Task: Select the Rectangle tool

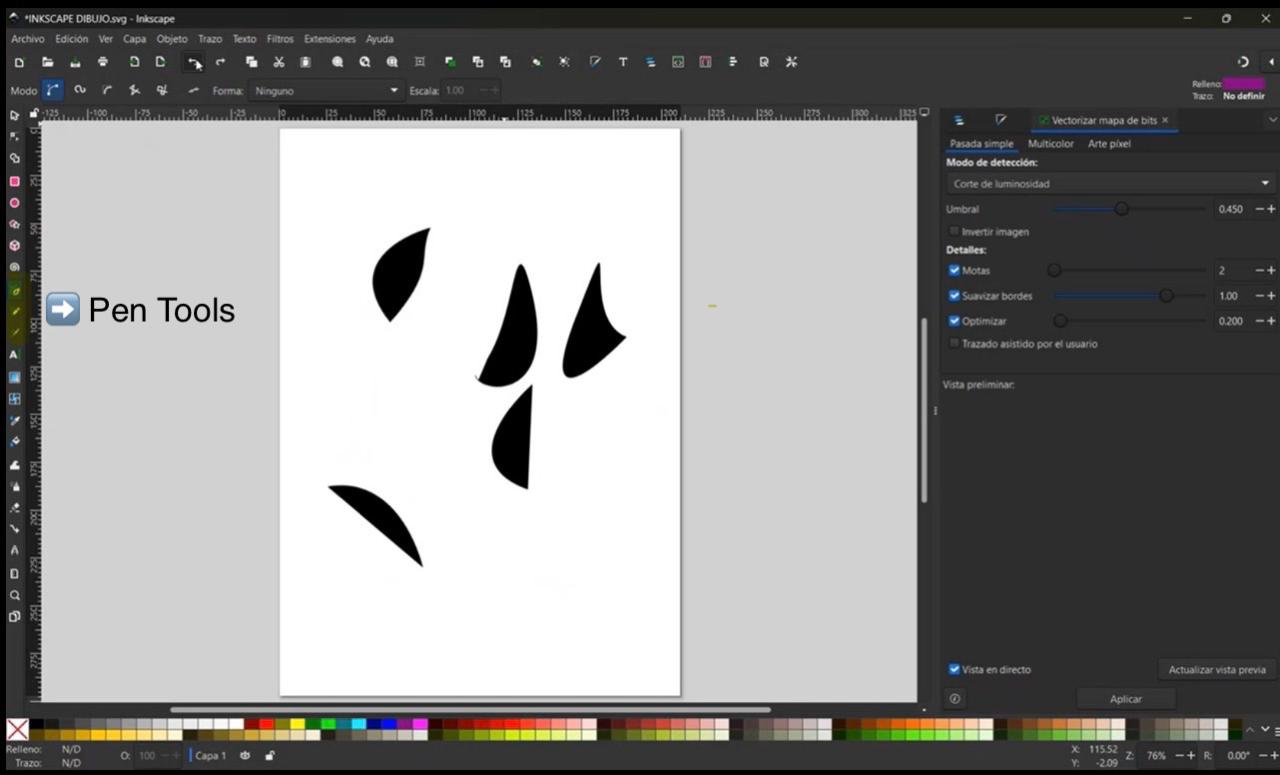Action: pyautogui.click(x=14, y=181)
